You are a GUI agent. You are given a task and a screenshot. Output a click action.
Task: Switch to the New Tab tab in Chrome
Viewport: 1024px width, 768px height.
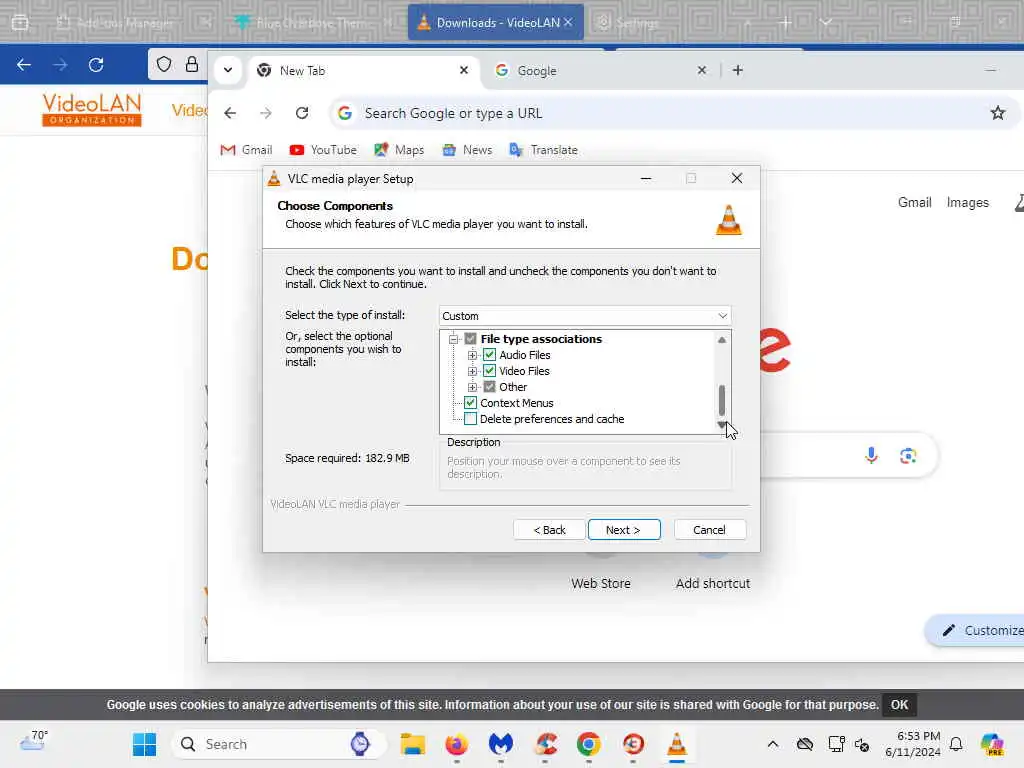click(x=362, y=71)
